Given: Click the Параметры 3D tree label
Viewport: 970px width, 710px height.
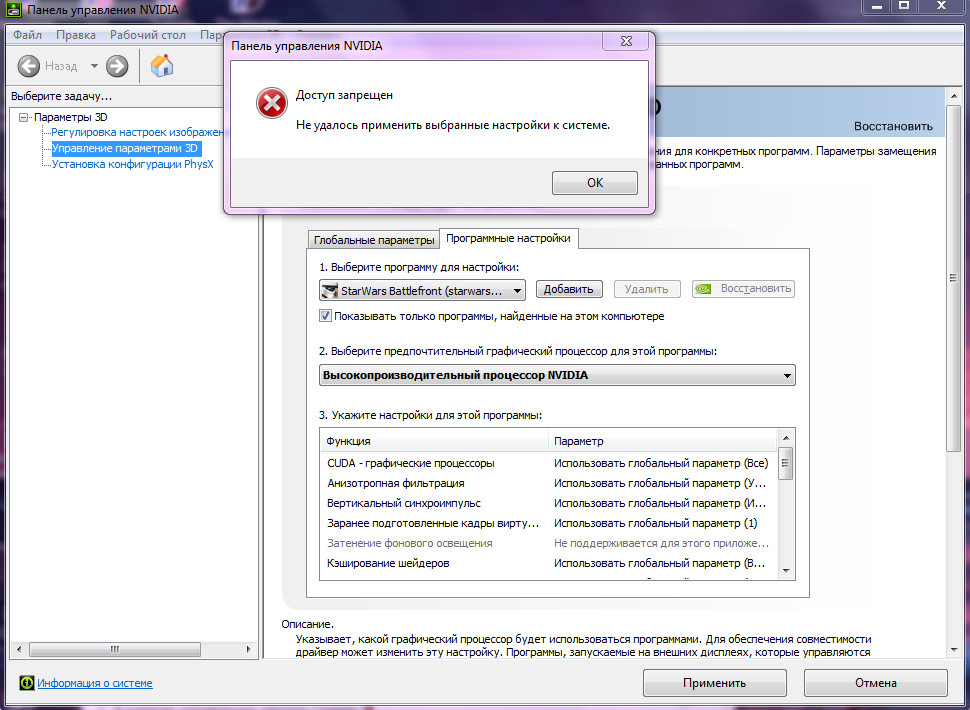Looking at the screenshot, I should 71,117.
